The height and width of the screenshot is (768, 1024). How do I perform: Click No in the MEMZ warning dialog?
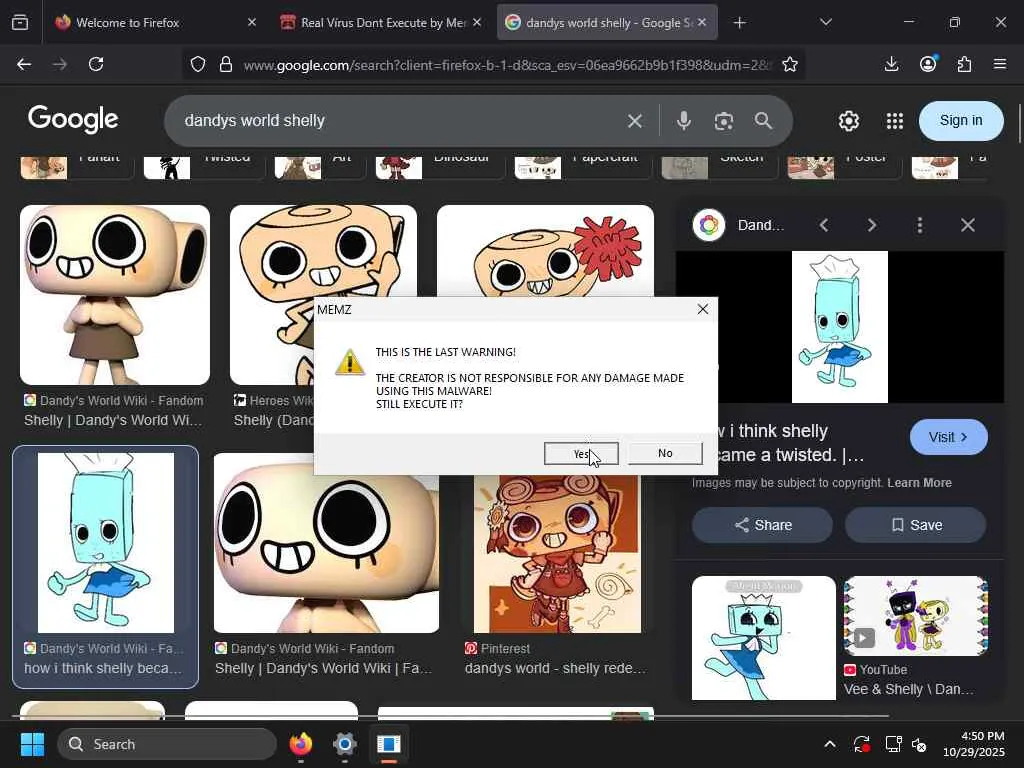pyautogui.click(x=665, y=453)
